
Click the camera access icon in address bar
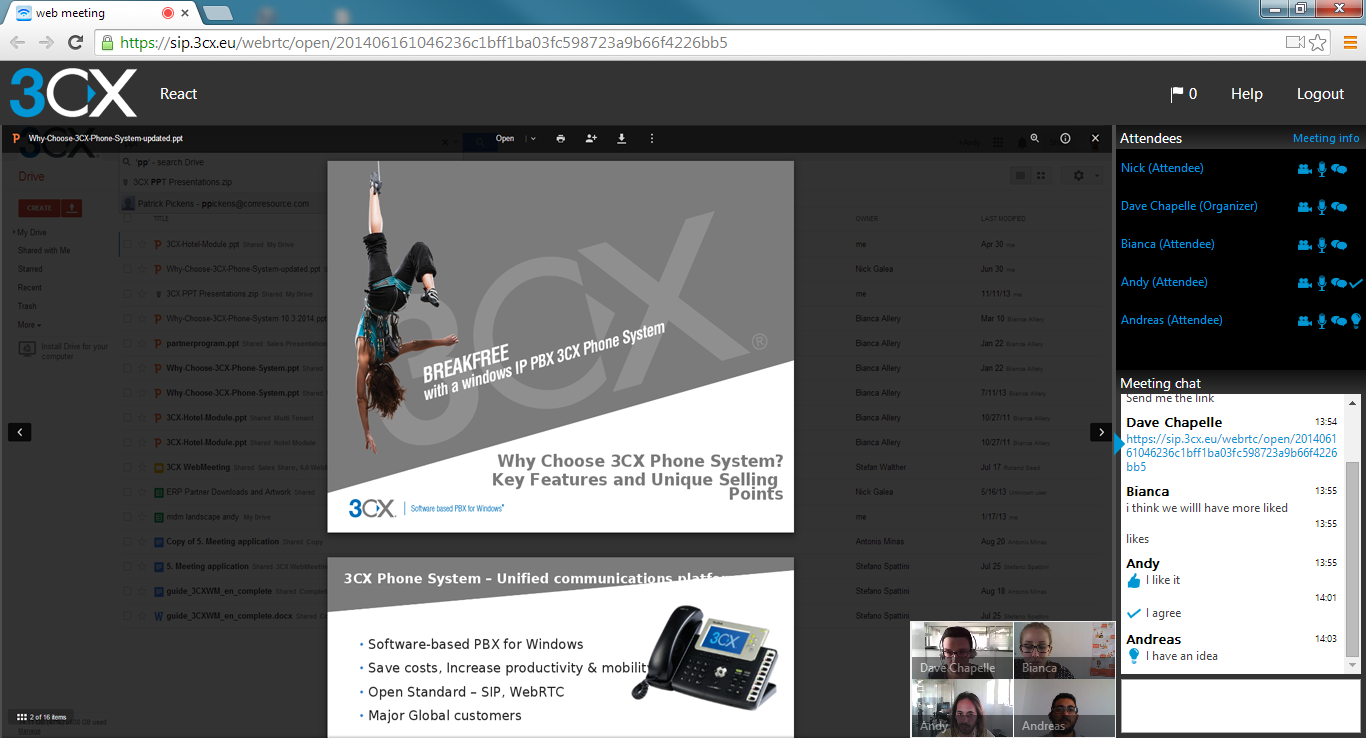1296,42
